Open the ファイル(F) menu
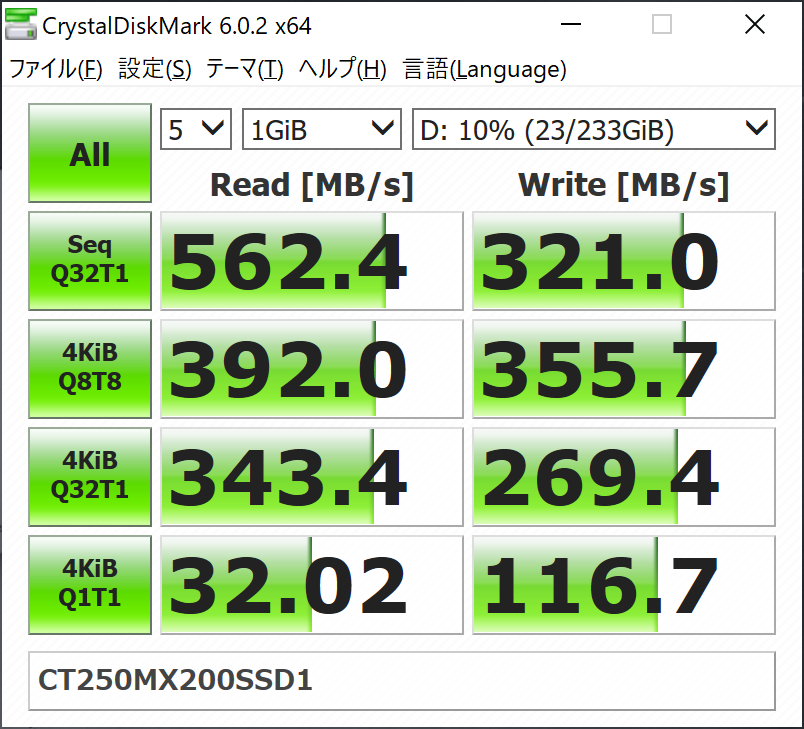804x729 pixels. tap(56, 69)
